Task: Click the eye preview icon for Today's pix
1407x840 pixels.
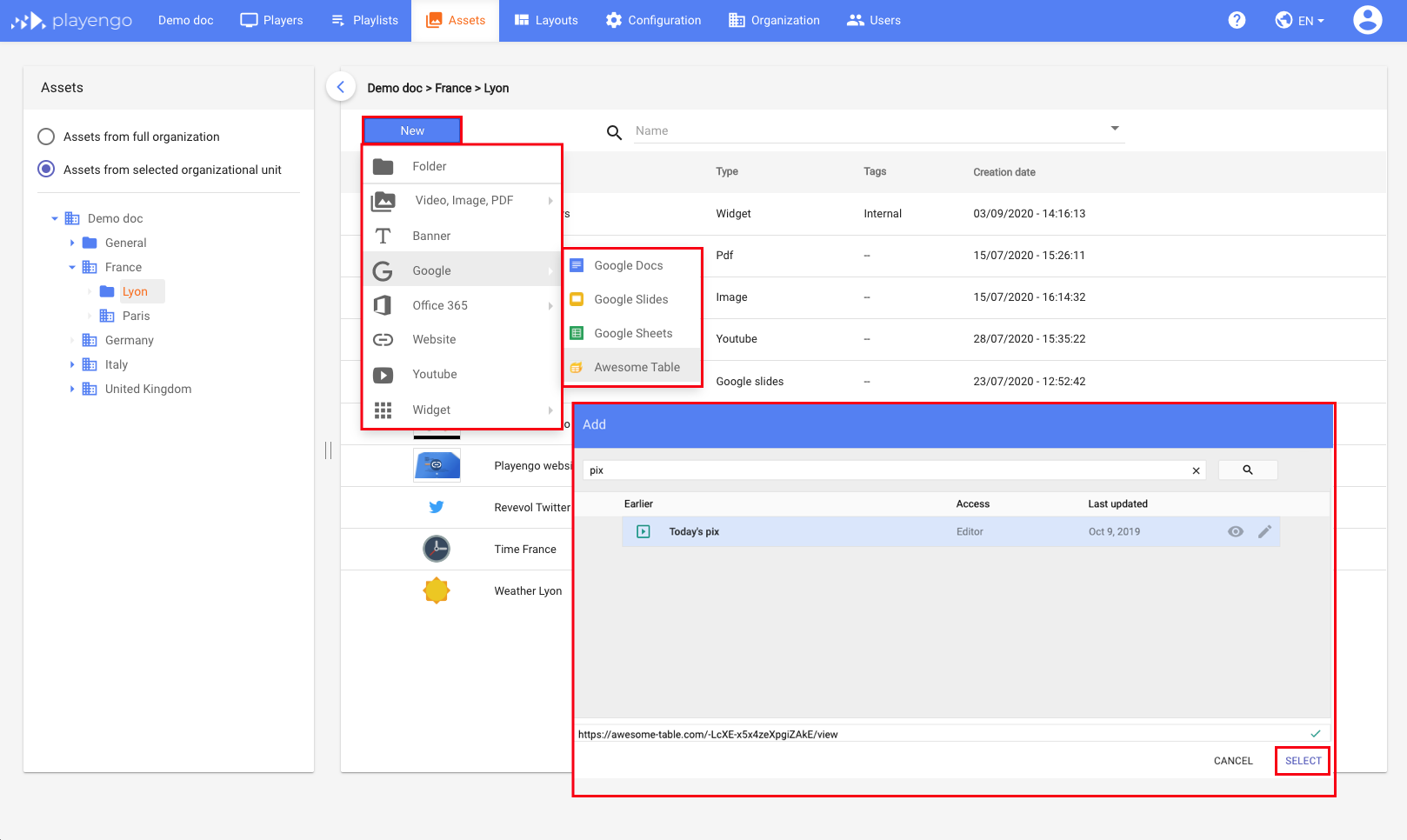Action: pyautogui.click(x=1235, y=530)
